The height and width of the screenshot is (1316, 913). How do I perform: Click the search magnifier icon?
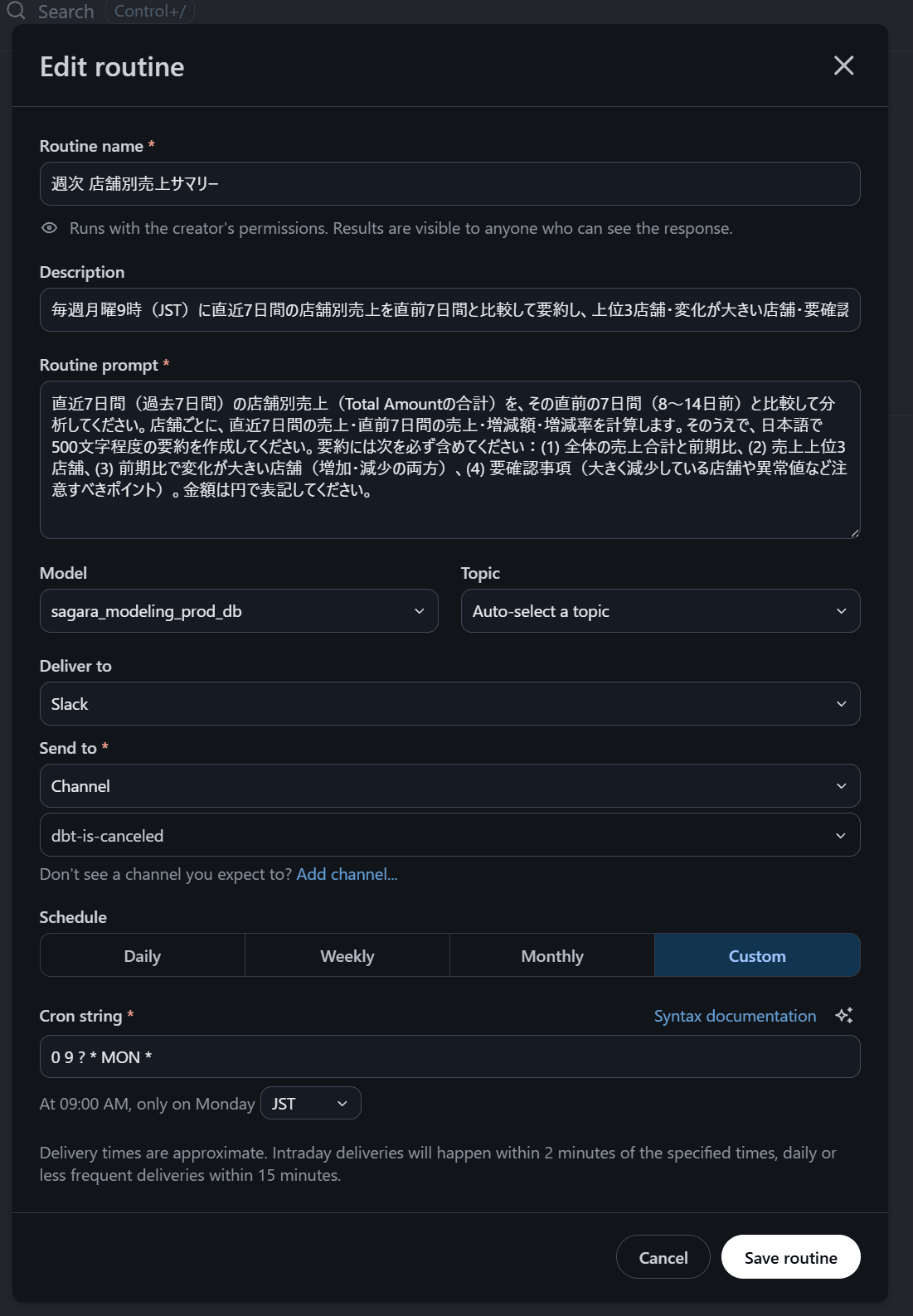pyautogui.click(x=16, y=11)
